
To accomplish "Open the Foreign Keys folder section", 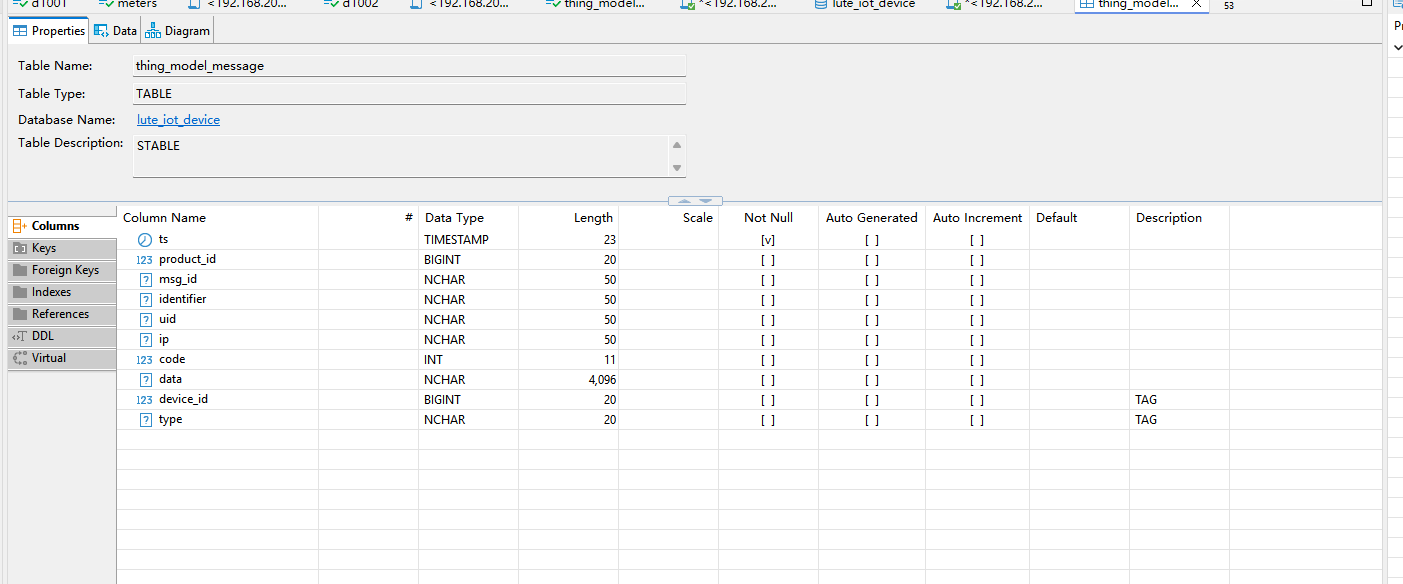I will (x=64, y=270).
